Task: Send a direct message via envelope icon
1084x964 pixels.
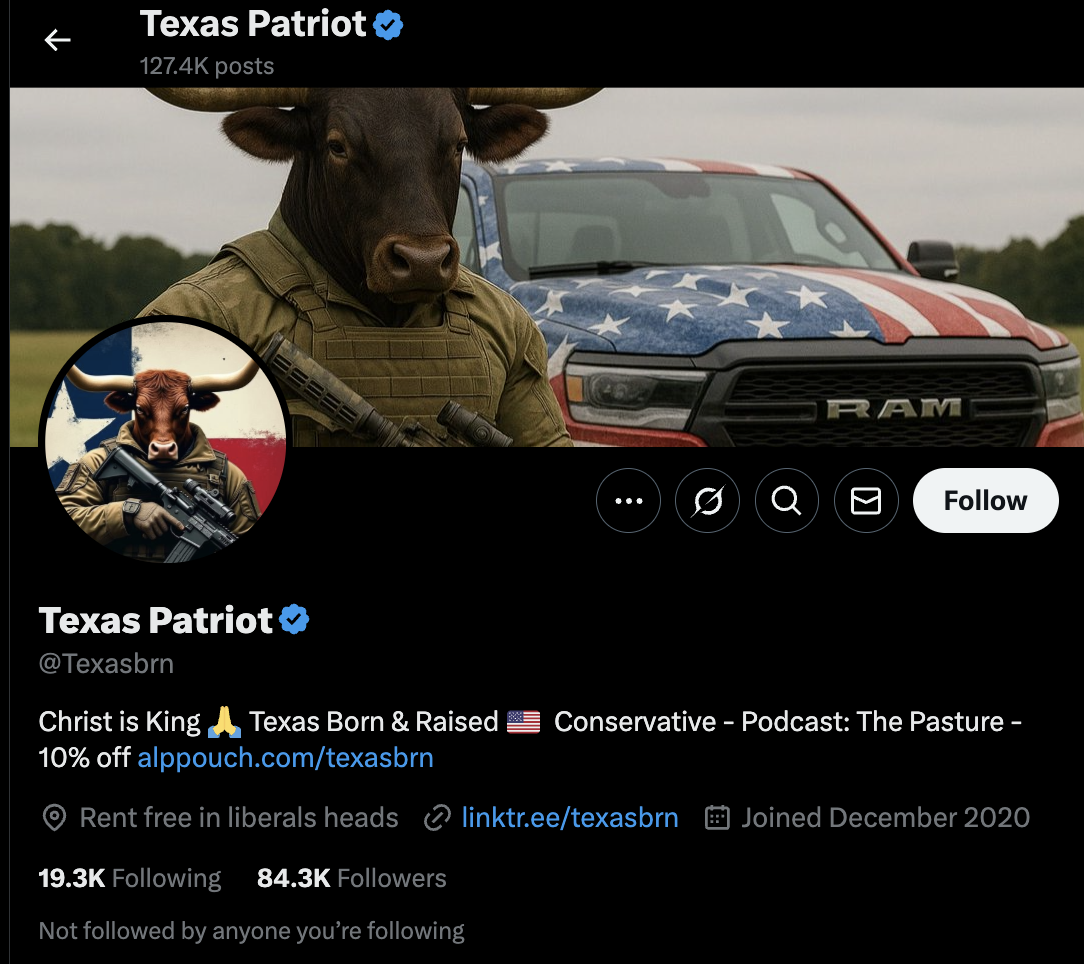Action: coord(866,501)
